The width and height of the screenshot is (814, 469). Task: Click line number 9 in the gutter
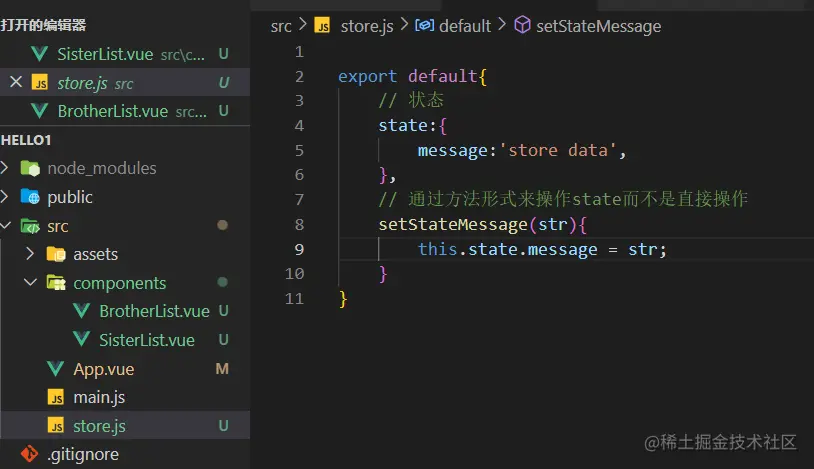294,248
